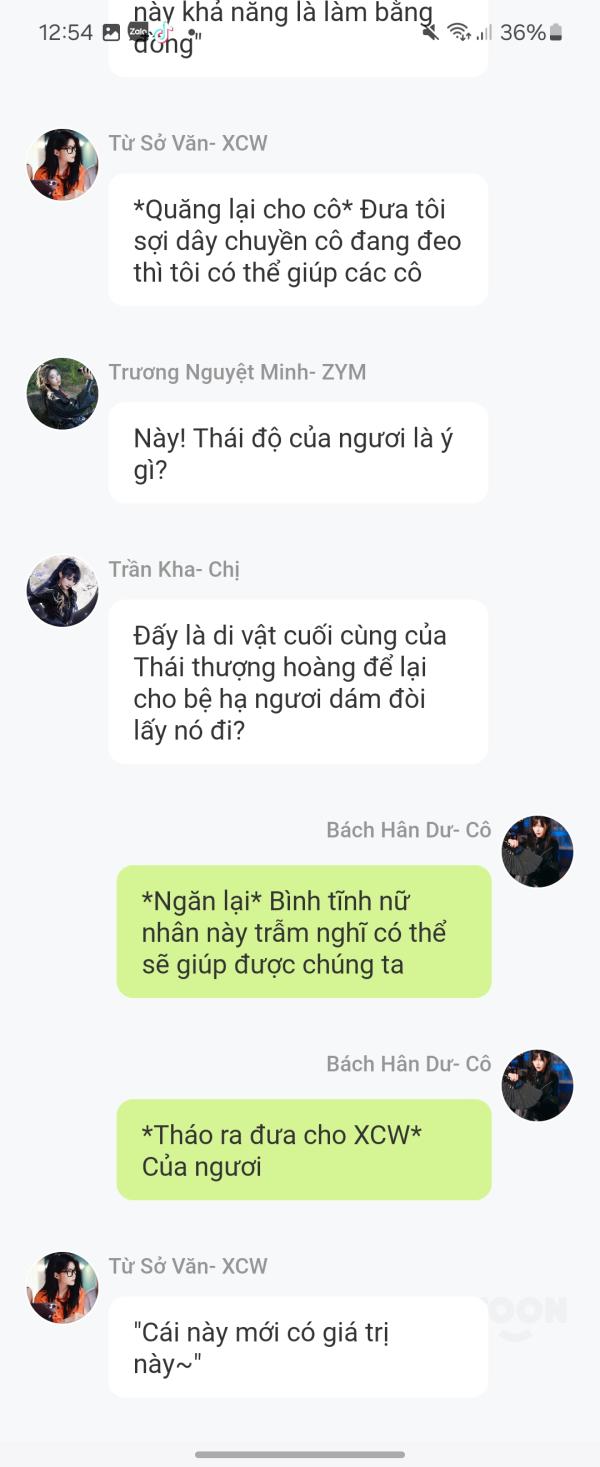Tap Từ Sở Văn avatar beside necklace request message
Image resolution: width=600 pixels, height=1467 pixels.
click(62, 165)
